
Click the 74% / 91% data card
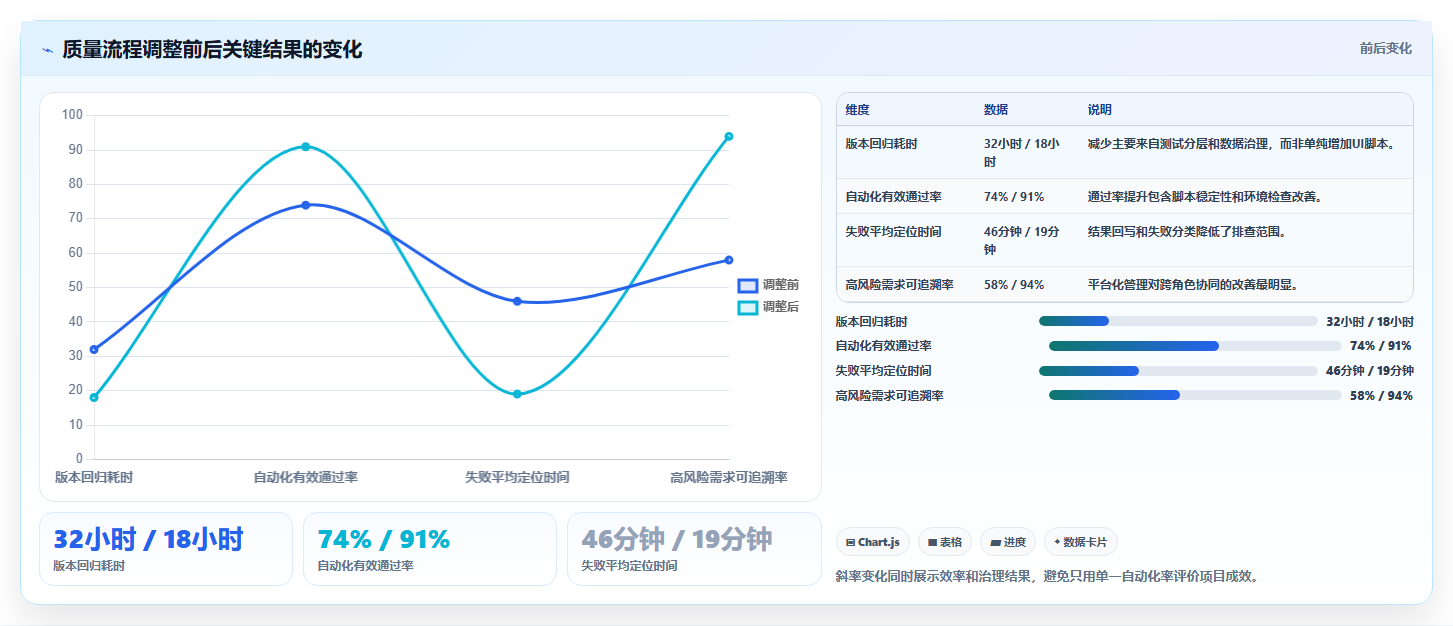tap(430, 549)
